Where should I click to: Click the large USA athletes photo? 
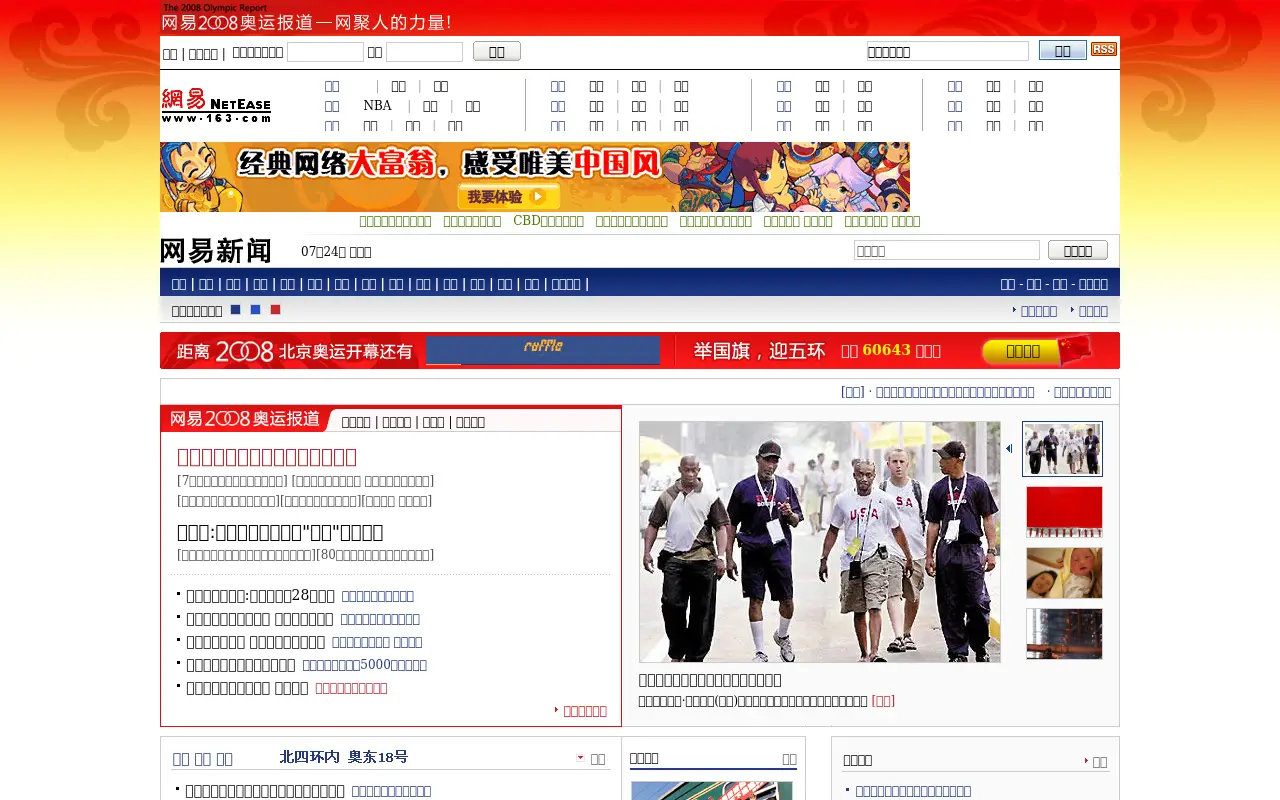pyautogui.click(x=820, y=542)
